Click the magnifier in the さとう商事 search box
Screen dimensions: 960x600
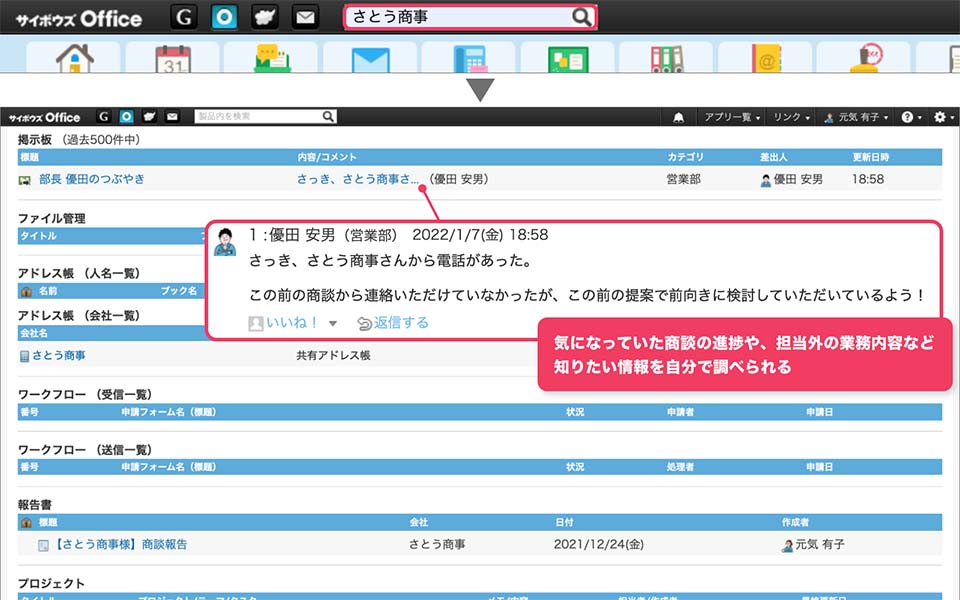pyautogui.click(x=582, y=18)
